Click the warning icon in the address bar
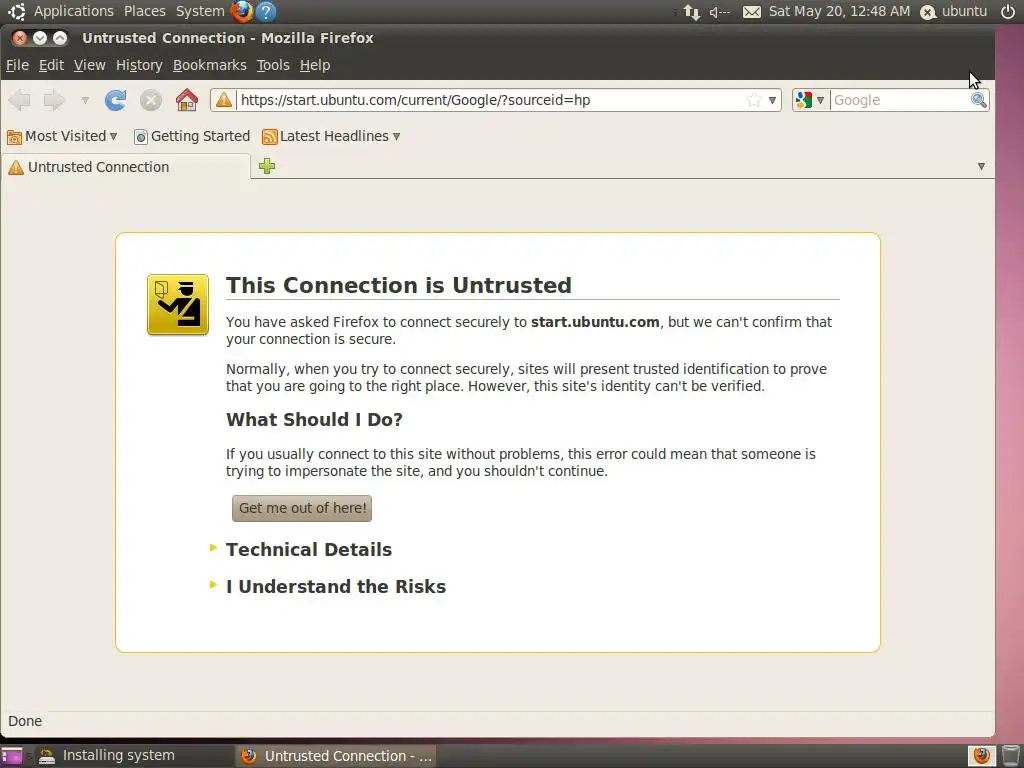This screenshot has height=768, width=1024. (x=224, y=100)
